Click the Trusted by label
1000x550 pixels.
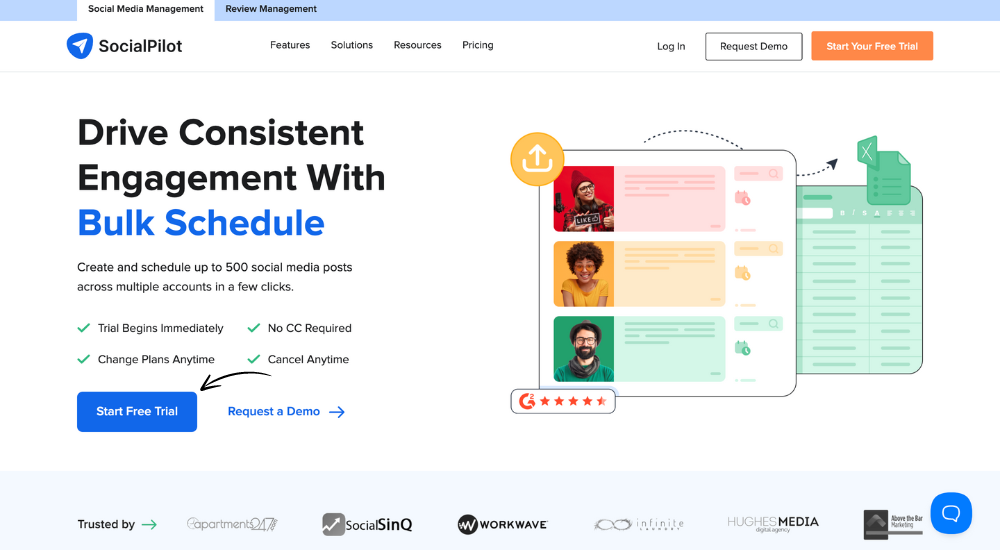[106, 524]
